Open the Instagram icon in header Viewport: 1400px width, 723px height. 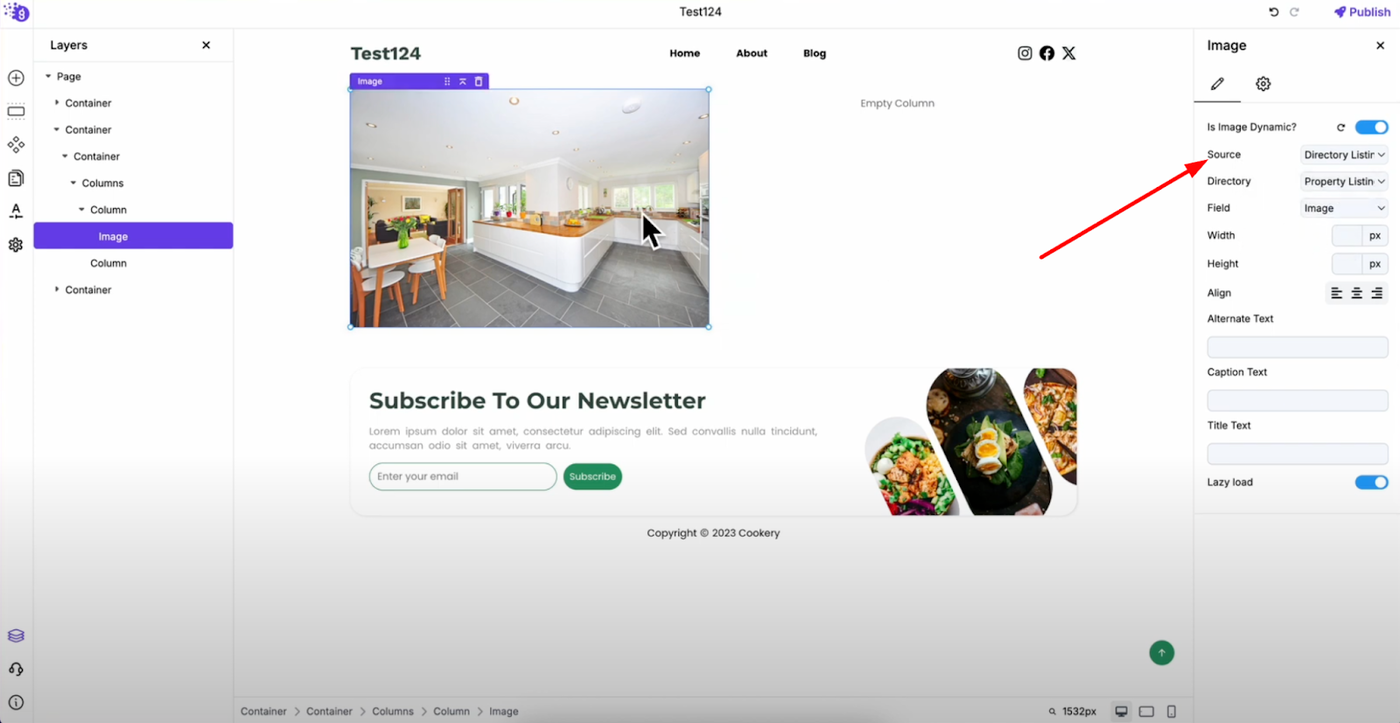tap(1025, 53)
